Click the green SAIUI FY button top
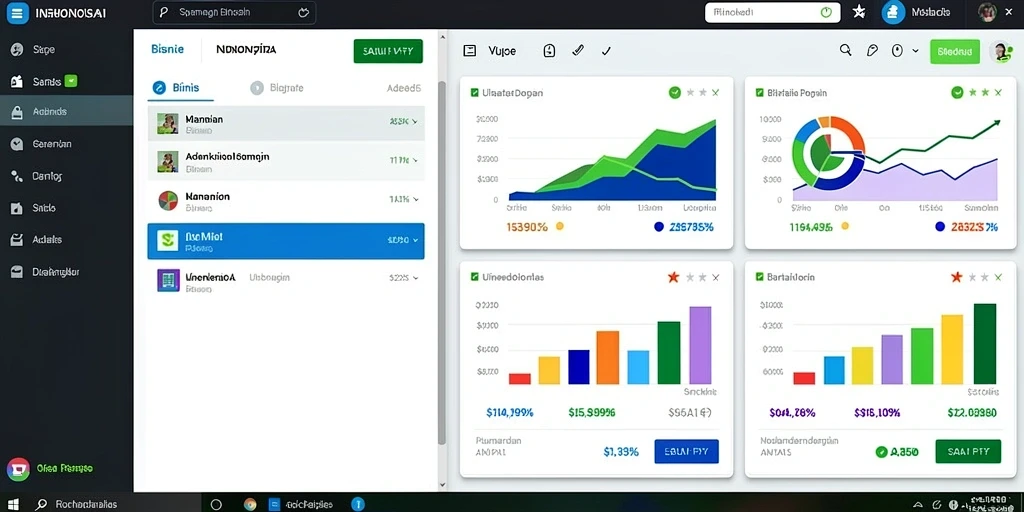The width and height of the screenshot is (1024, 512). point(388,51)
